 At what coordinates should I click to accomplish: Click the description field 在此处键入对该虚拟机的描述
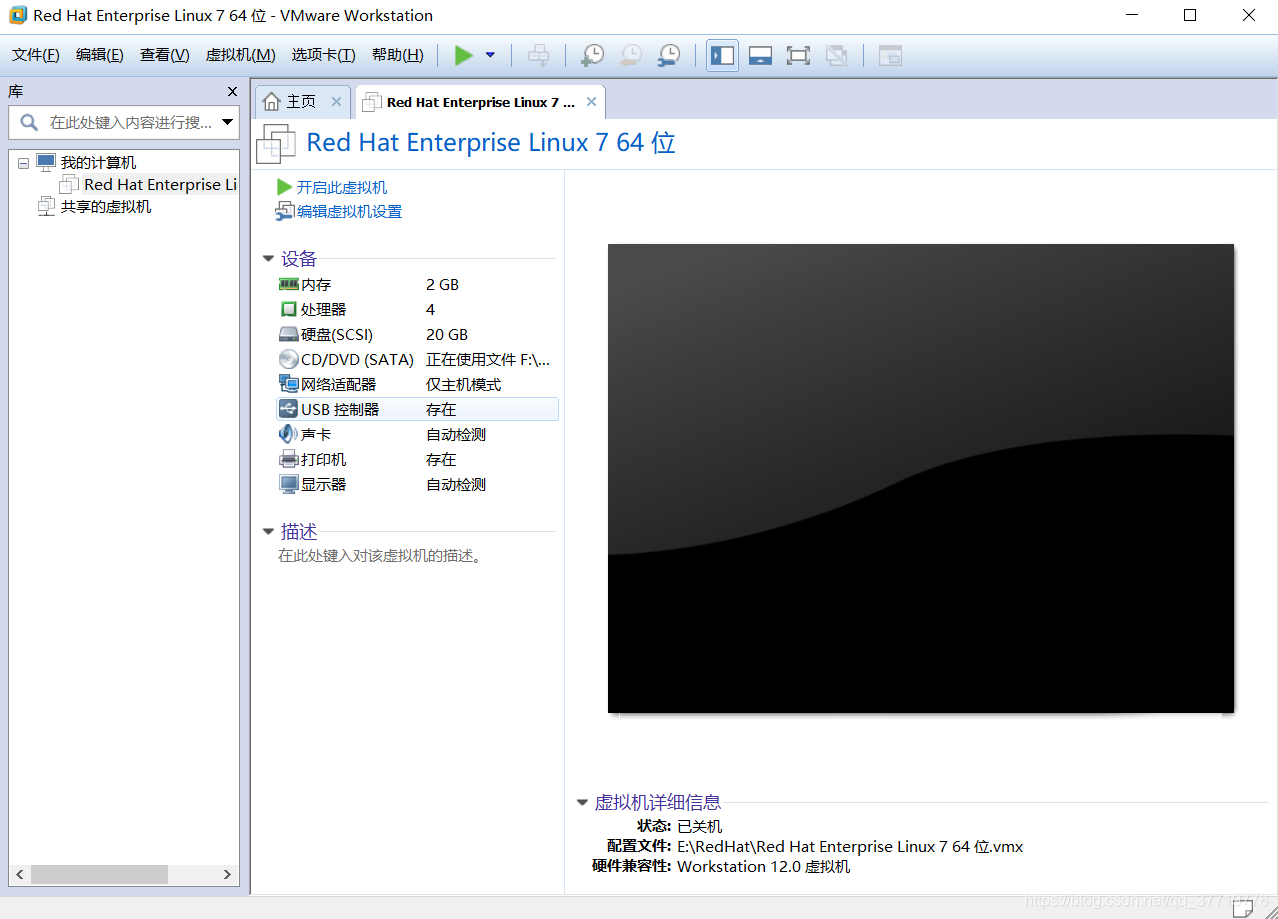coord(381,555)
